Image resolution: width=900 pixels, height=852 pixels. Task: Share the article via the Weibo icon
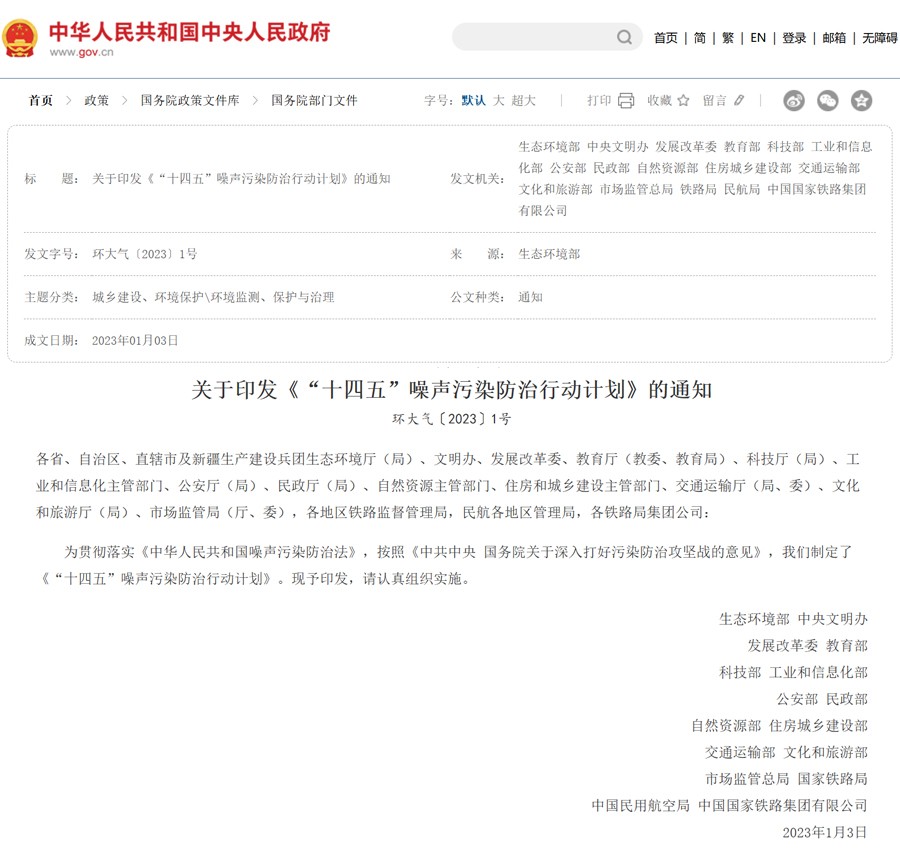[793, 101]
